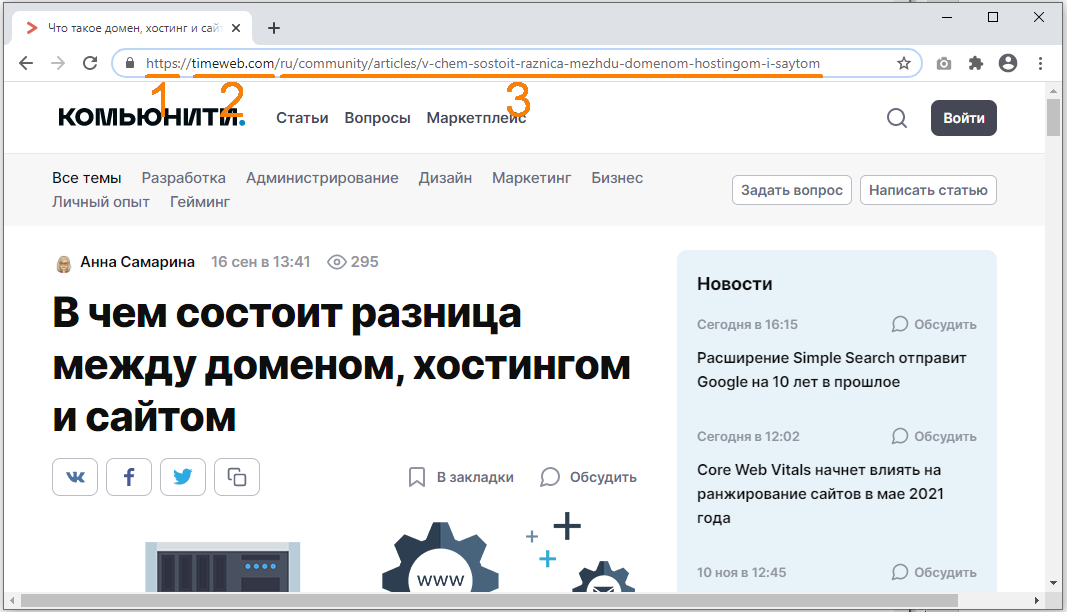Click the address bar URL field
This screenshot has height=612, width=1067.
tap(520, 63)
